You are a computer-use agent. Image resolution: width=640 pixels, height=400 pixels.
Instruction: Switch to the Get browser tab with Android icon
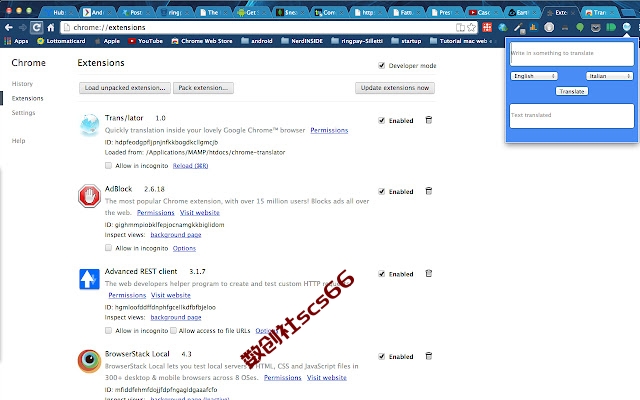click(x=250, y=12)
